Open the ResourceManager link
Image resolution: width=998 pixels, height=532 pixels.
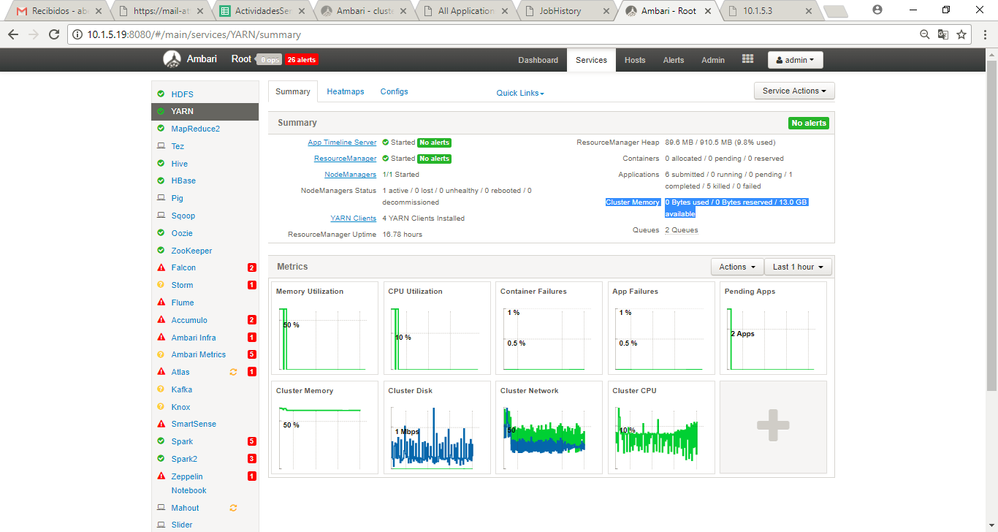(x=345, y=158)
